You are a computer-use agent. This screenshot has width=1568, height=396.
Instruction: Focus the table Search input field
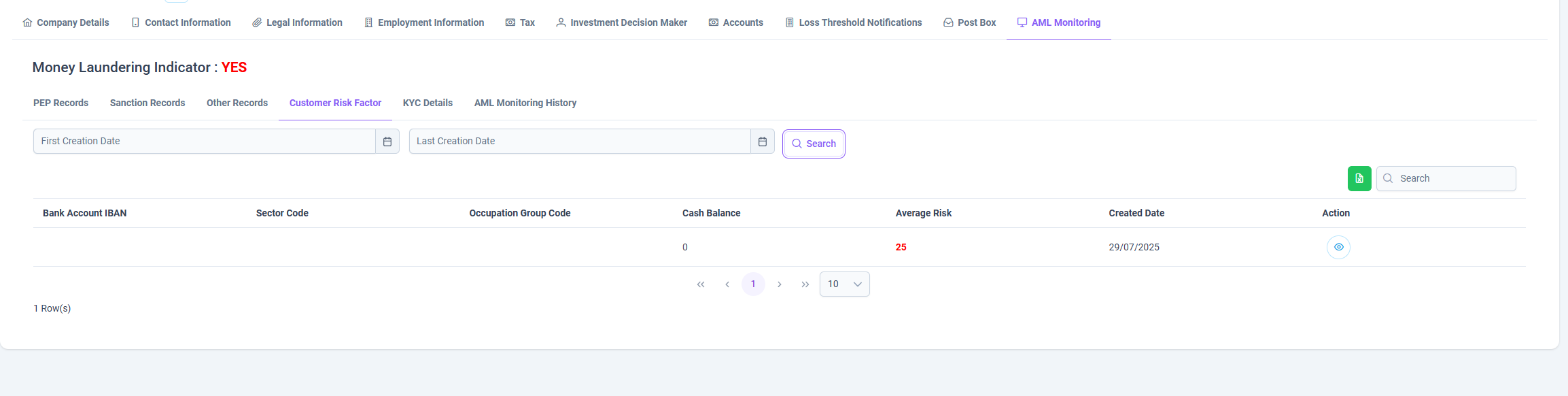(x=1446, y=178)
